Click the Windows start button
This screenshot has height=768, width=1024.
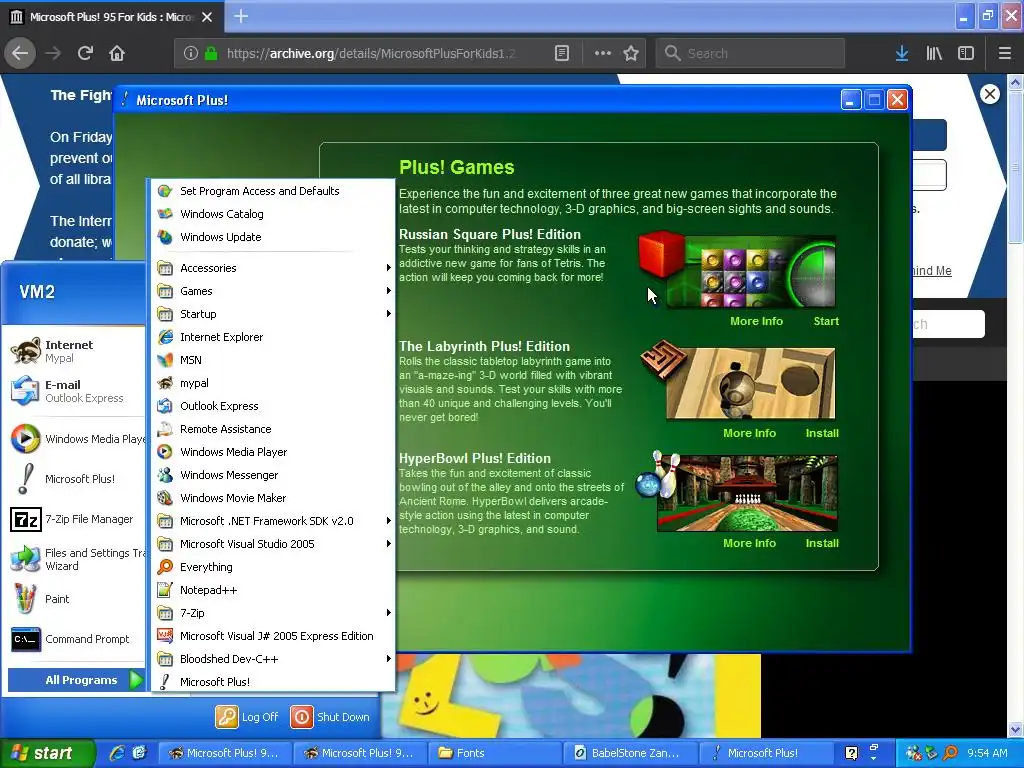tap(47, 753)
